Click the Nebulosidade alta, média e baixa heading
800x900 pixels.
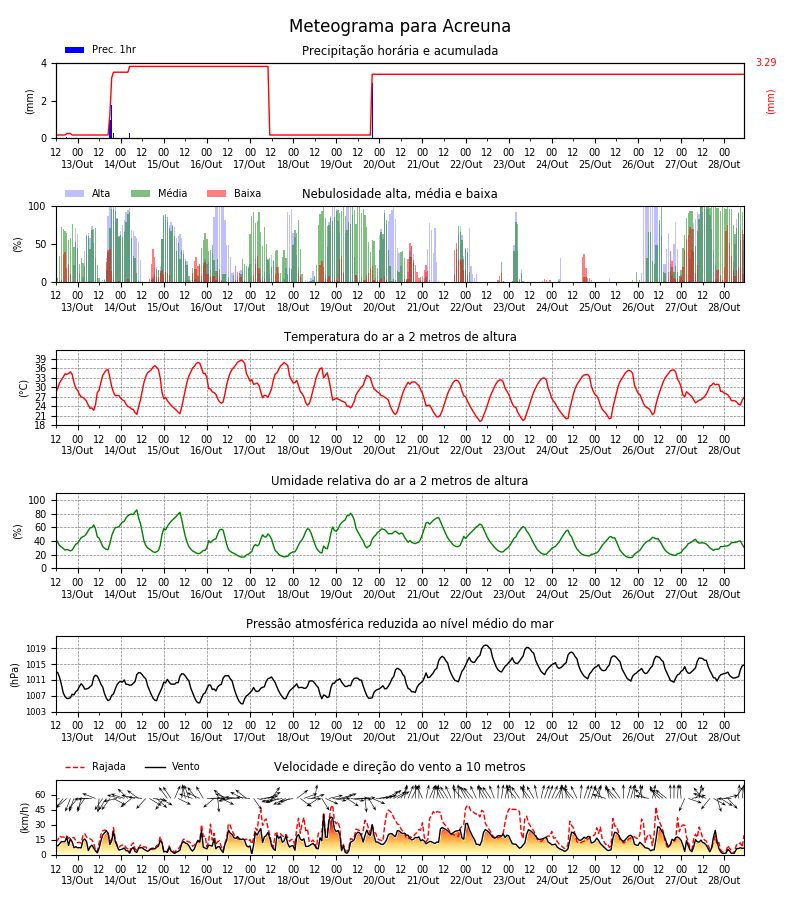pos(400,194)
